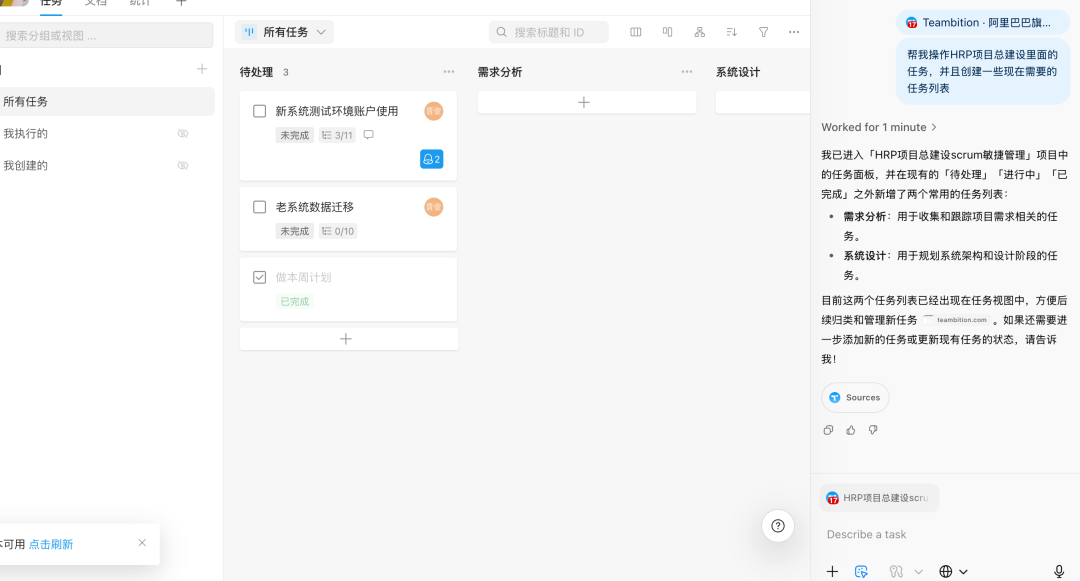Click the plus icon to add a sidebar group
The width and height of the screenshot is (1080, 581).
click(x=202, y=69)
